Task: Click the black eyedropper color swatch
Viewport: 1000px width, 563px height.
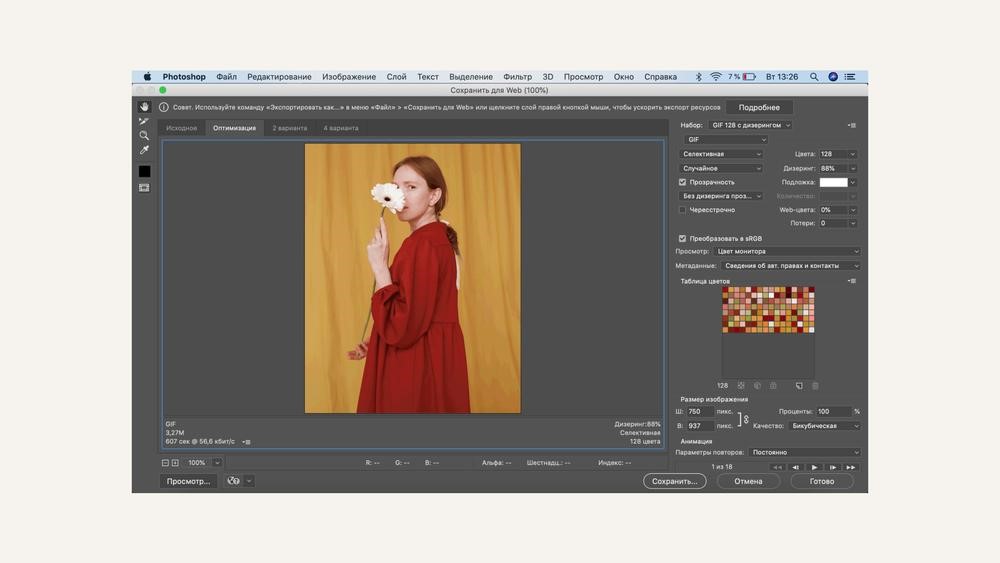Action: point(144,172)
